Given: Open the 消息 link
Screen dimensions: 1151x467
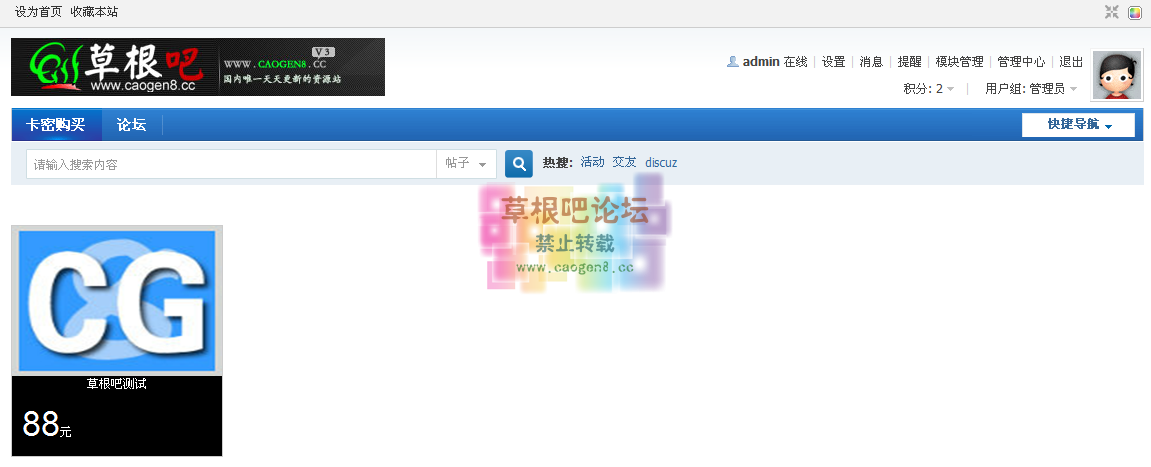Looking at the screenshot, I should tap(871, 62).
